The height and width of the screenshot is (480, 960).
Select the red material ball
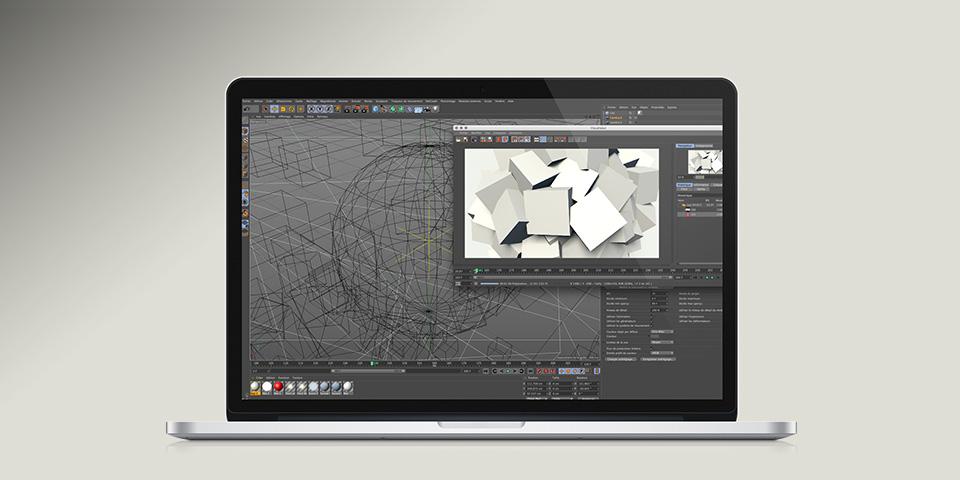(x=278, y=387)
